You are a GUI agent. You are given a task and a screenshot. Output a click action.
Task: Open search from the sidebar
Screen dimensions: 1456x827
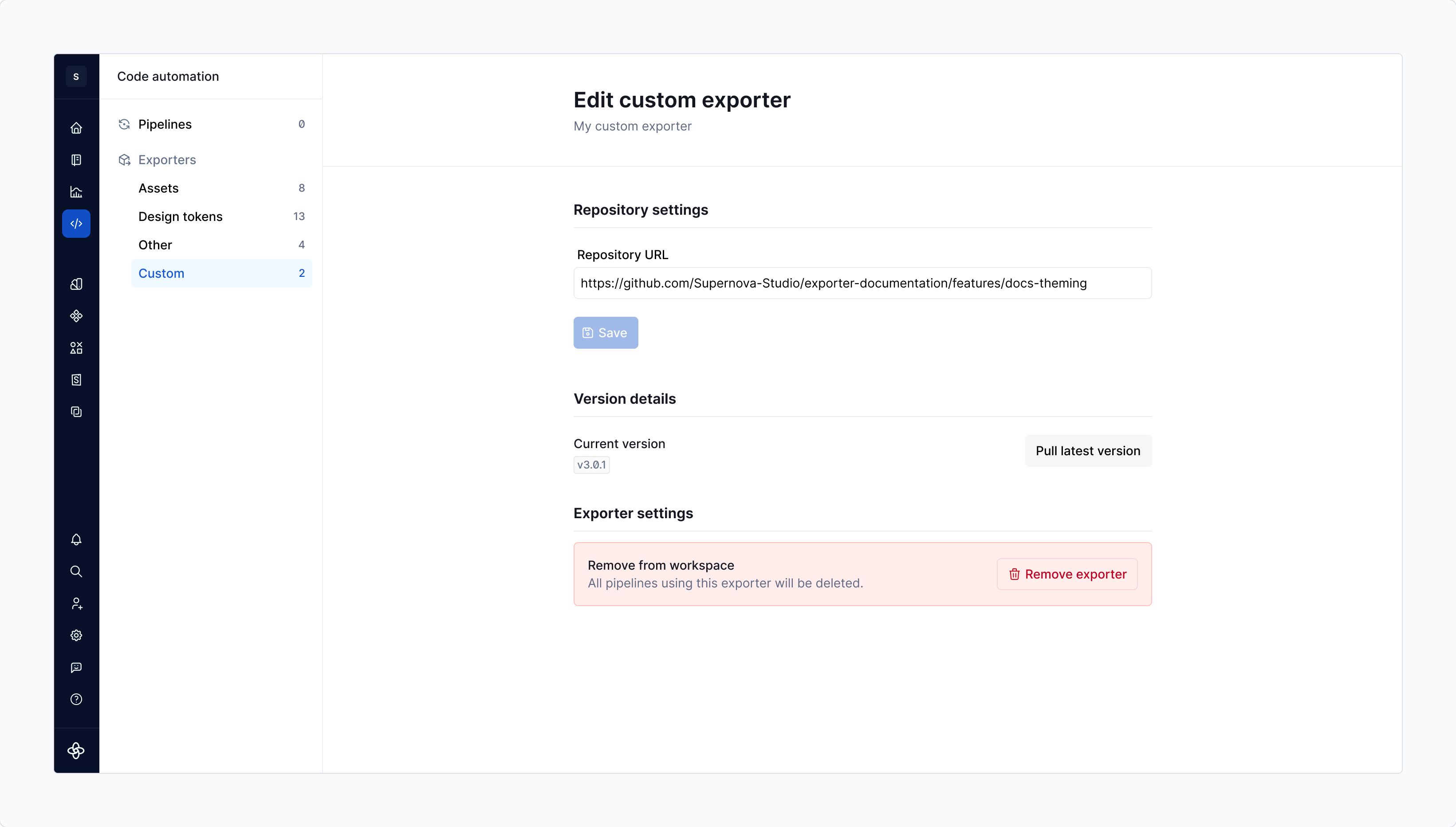76,572
